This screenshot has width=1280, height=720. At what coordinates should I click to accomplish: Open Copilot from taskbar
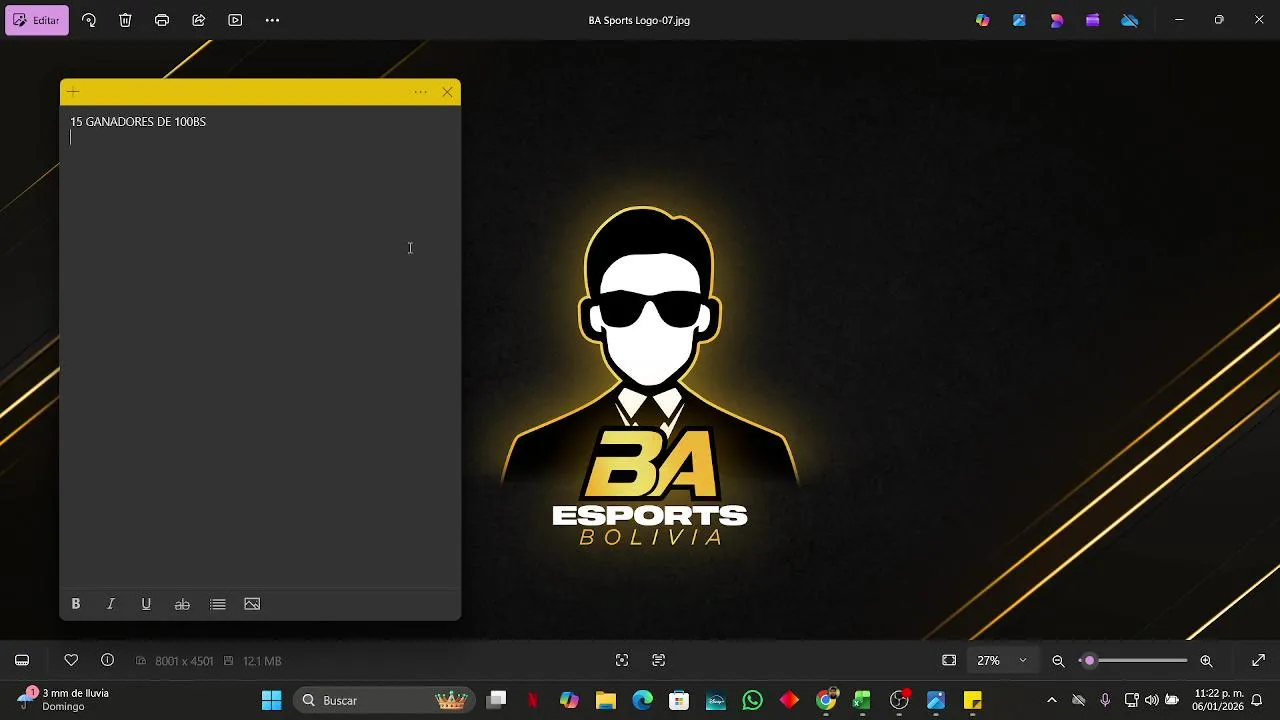coord(569,700)
